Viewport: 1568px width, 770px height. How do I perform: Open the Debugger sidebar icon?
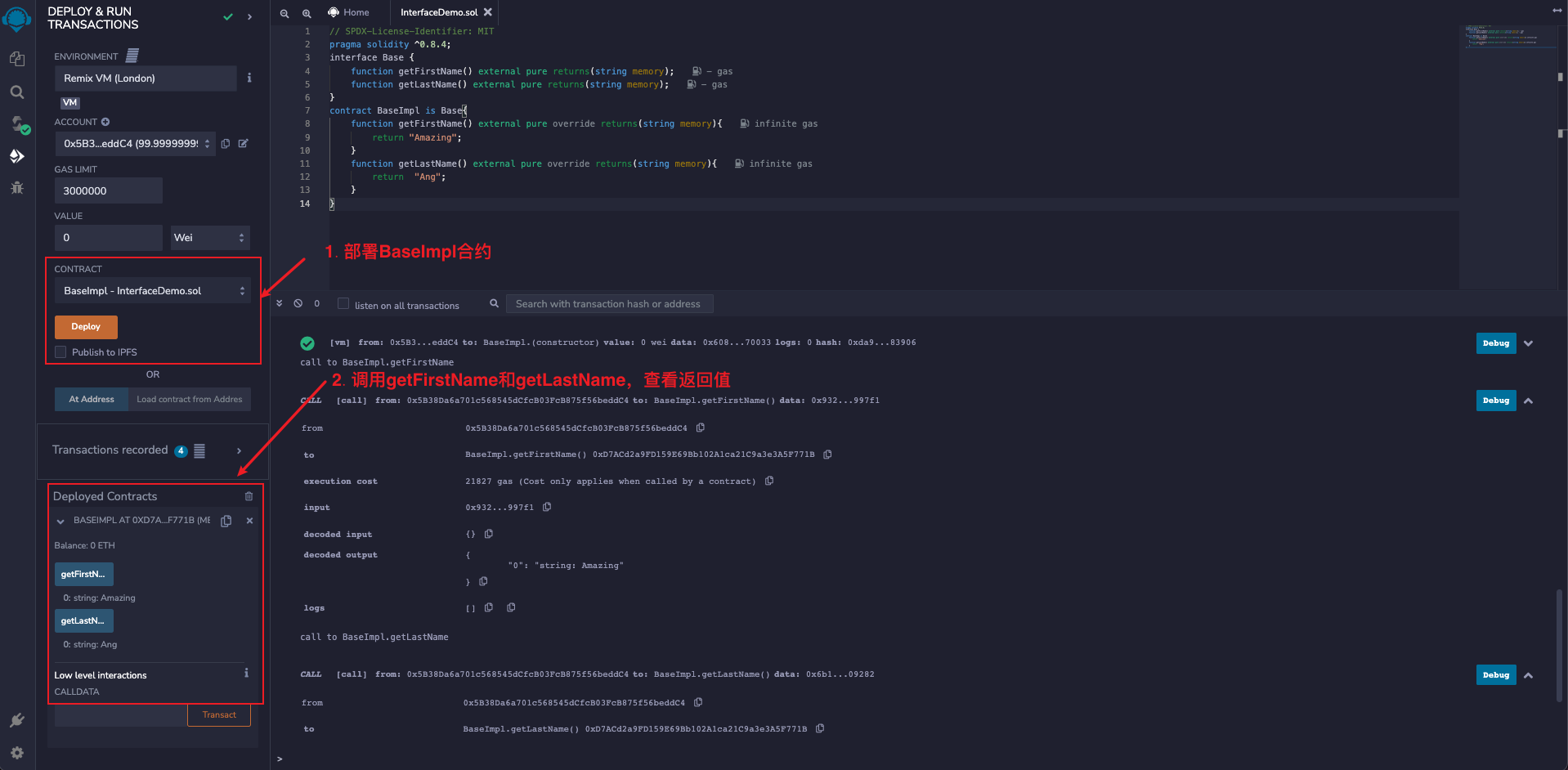coord(16,188)
